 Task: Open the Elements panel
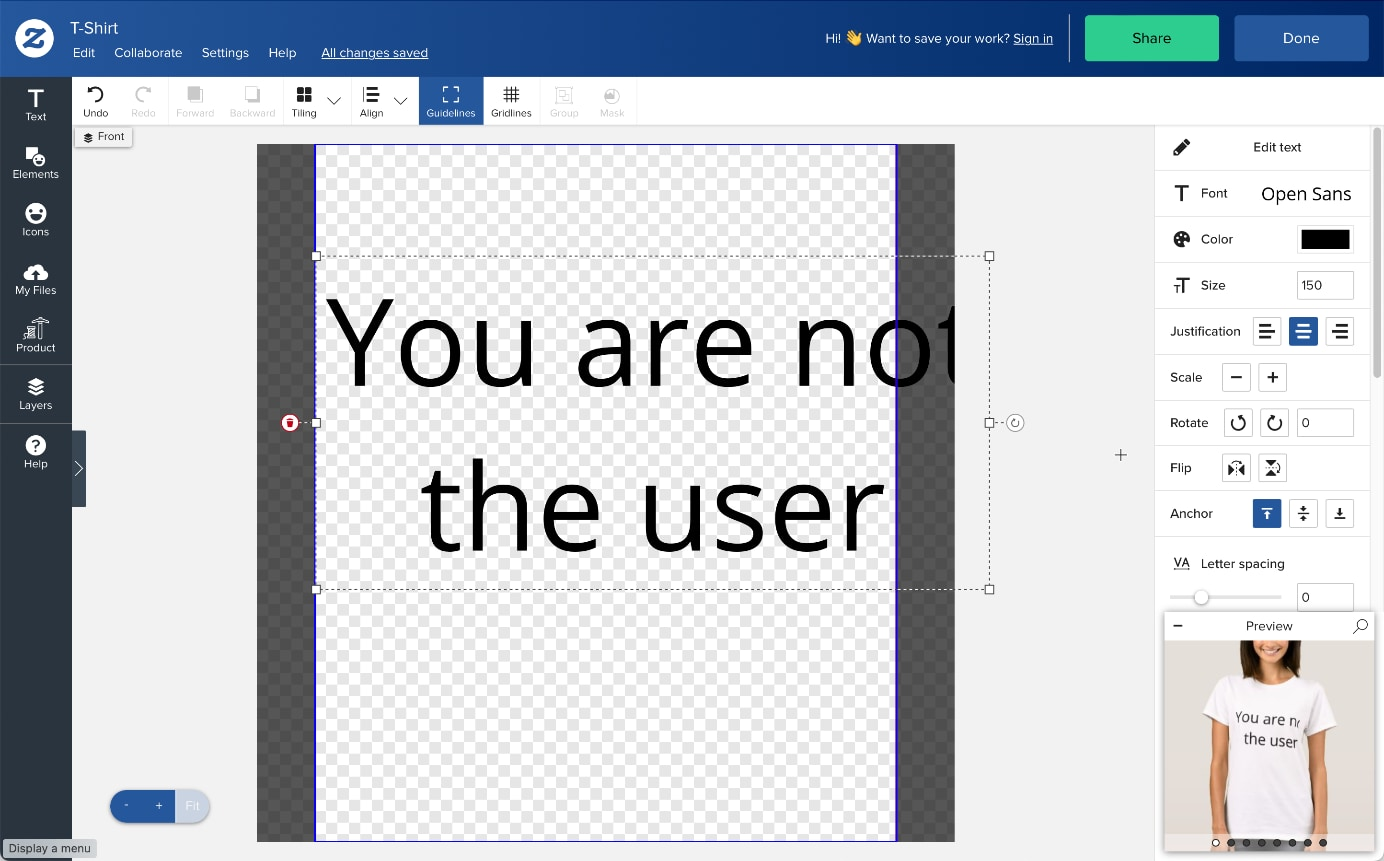(x=35, y=162)
